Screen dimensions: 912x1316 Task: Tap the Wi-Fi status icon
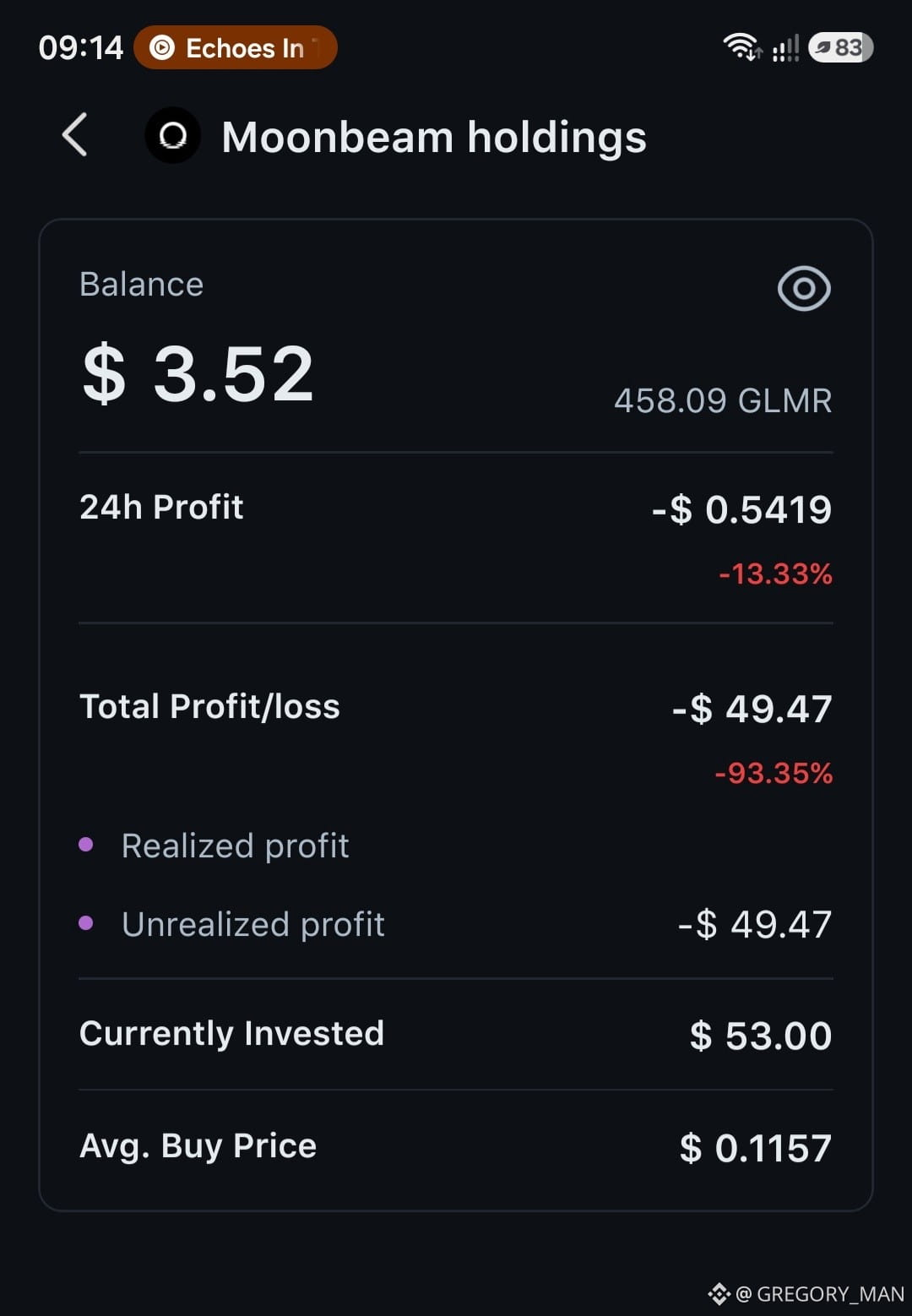[741, 47]
